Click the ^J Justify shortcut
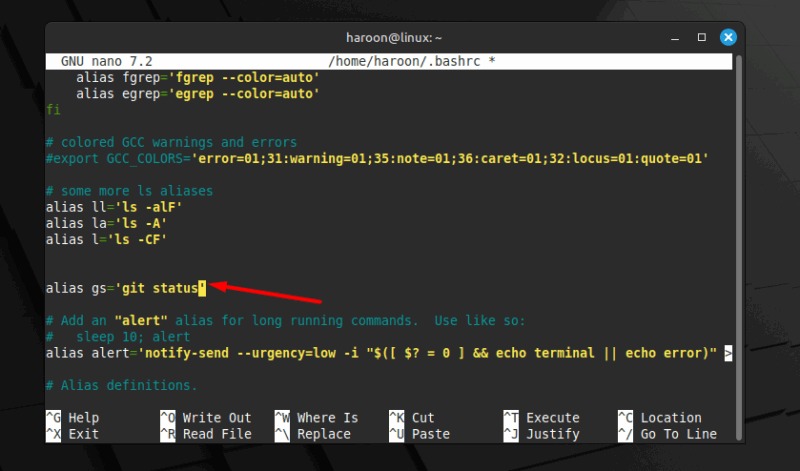 pos(540,434)
